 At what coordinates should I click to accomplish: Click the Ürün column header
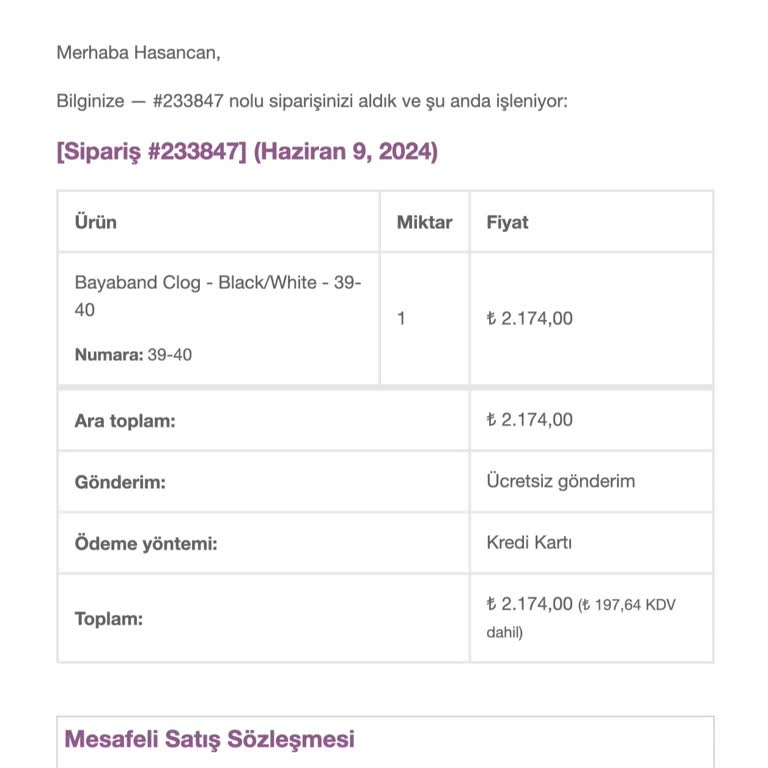pyautogui.click(x=96, y=222)
